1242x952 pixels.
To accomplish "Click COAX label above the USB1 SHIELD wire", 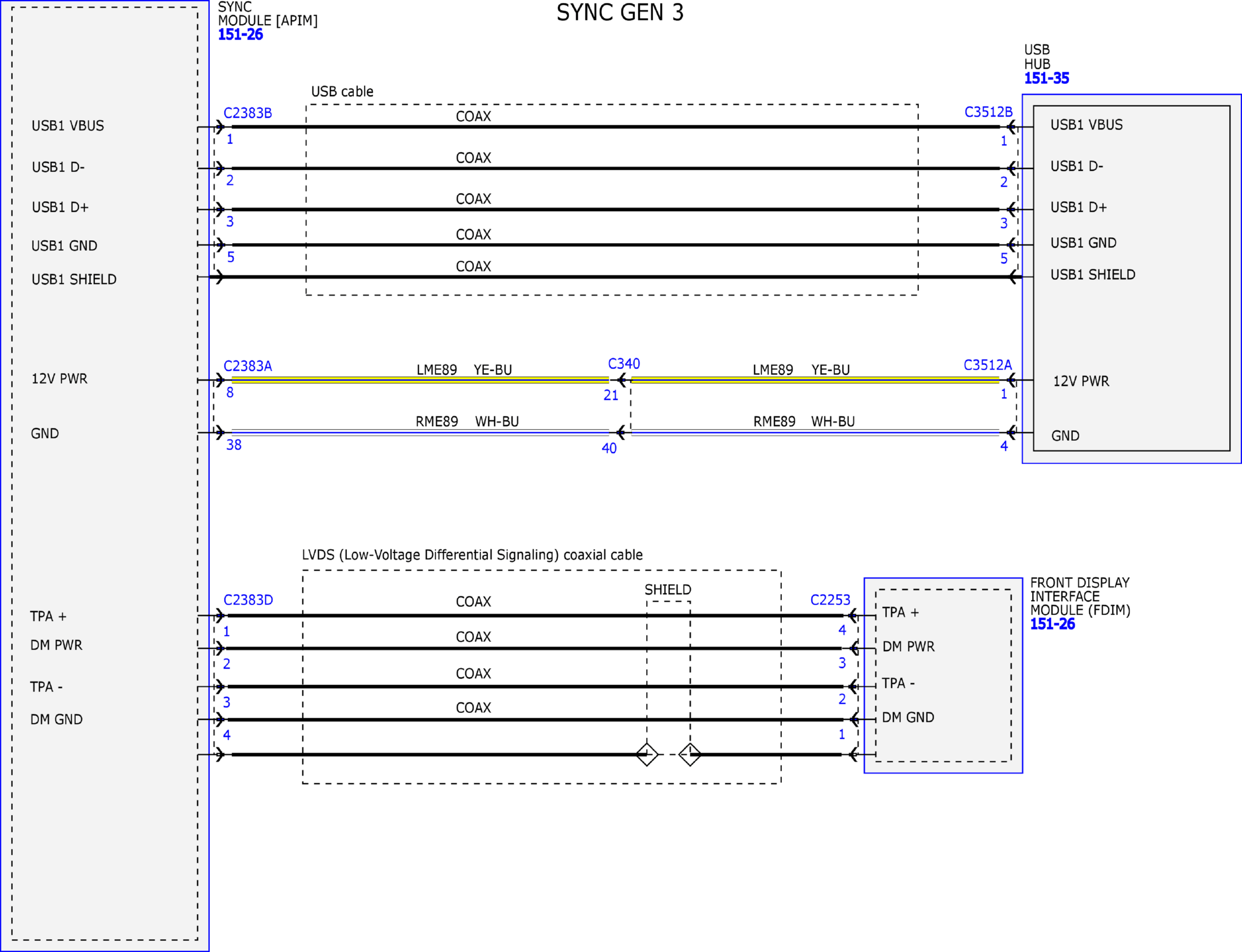I will 473,266.
